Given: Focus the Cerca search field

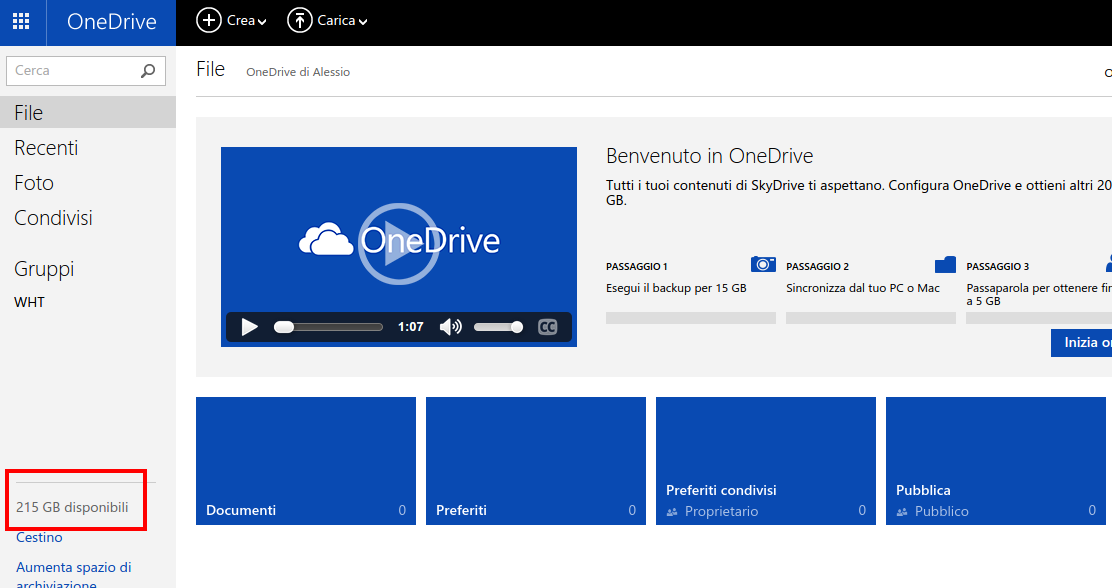Looking at the screenshot, I should point(86,71).
